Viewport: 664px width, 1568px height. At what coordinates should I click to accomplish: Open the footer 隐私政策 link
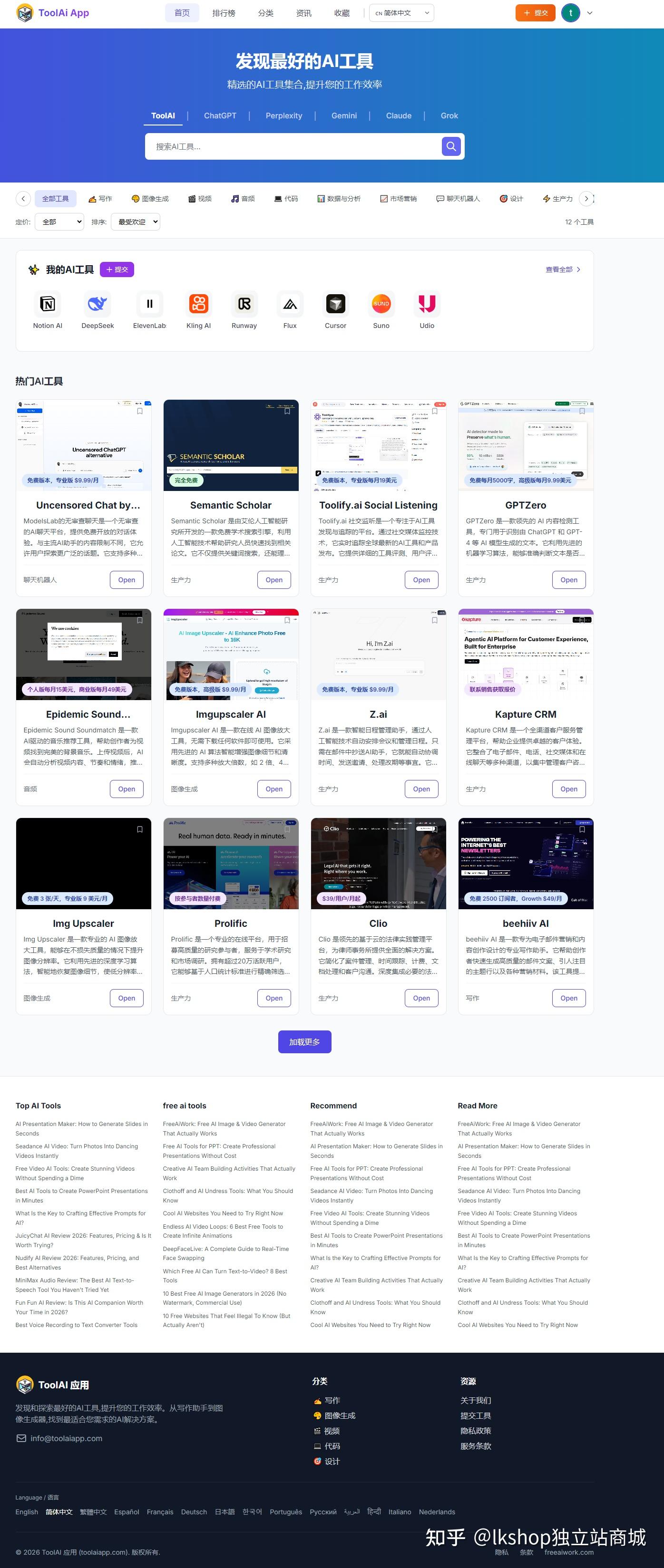point(475,1431)
